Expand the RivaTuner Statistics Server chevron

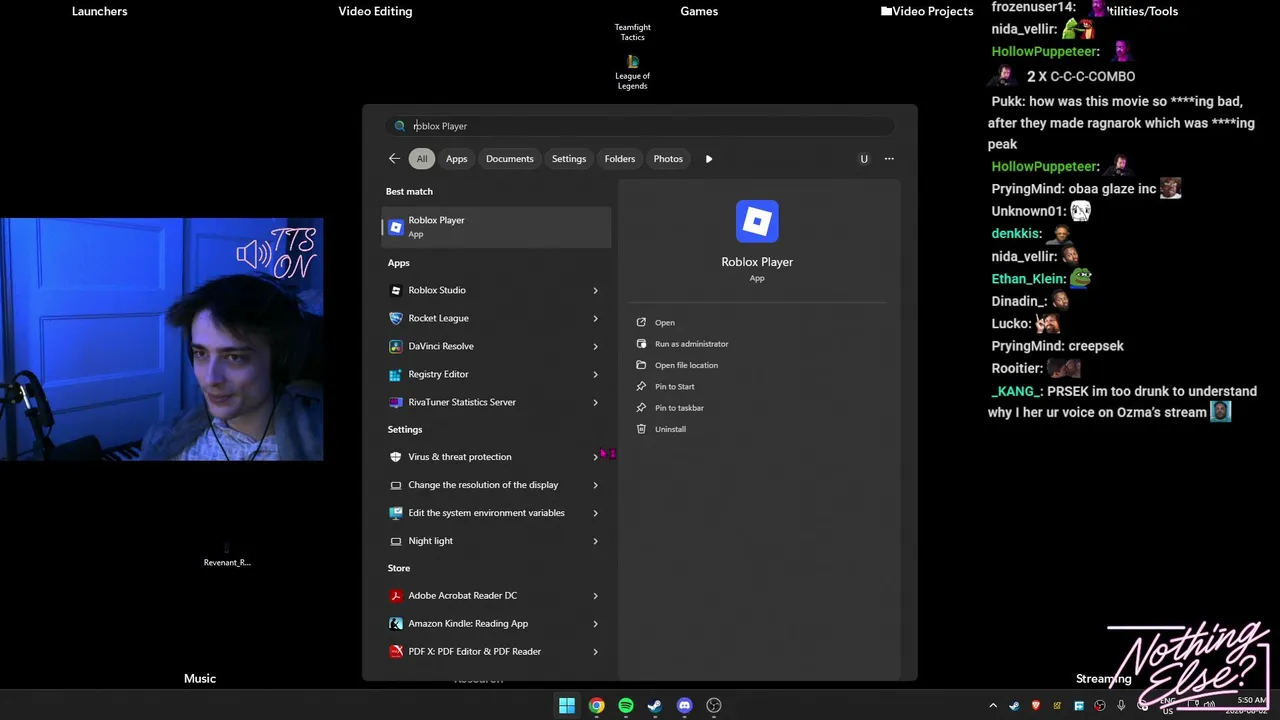[x=595, y=403]
